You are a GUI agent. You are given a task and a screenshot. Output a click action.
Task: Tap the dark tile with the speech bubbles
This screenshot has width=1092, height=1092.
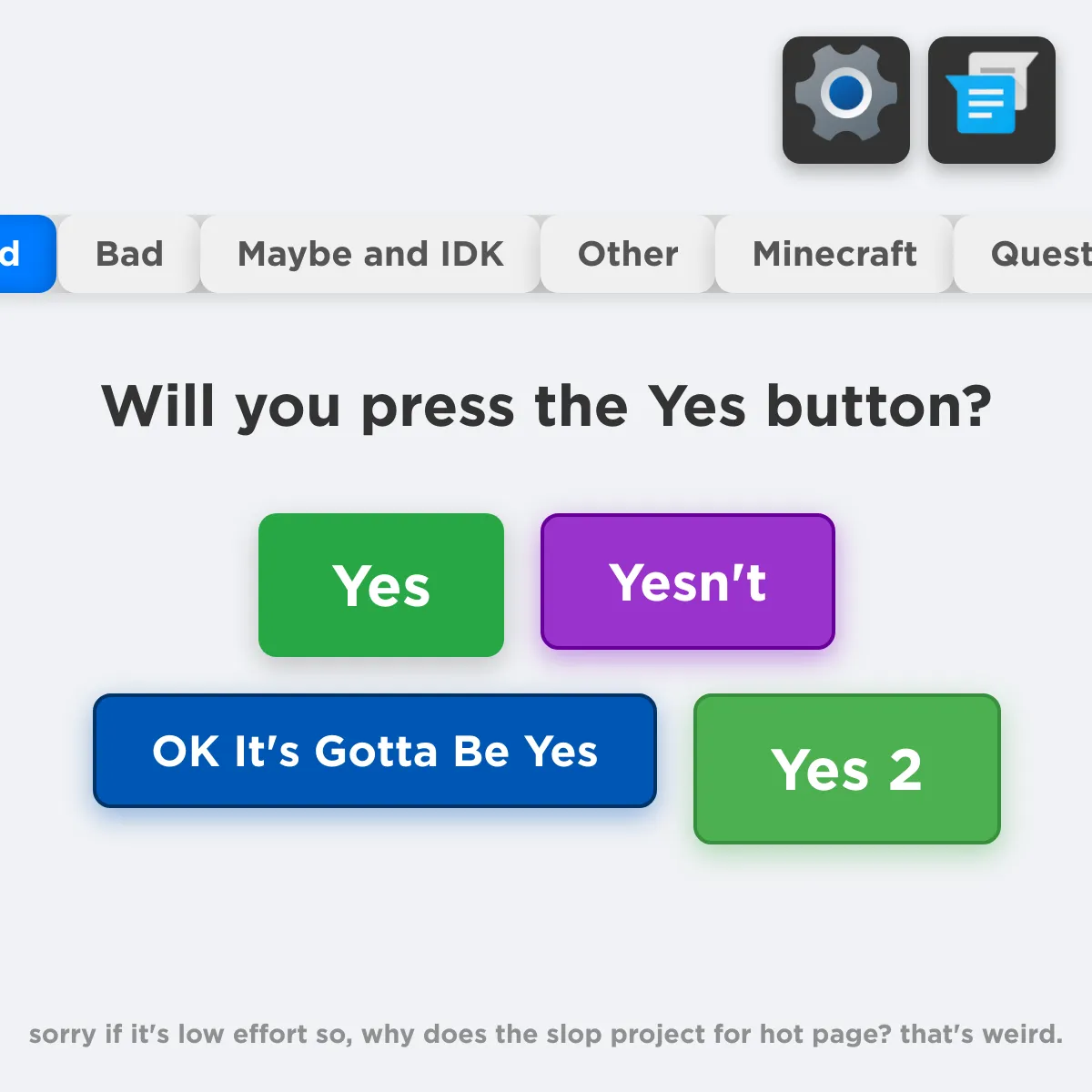[992, 100]
